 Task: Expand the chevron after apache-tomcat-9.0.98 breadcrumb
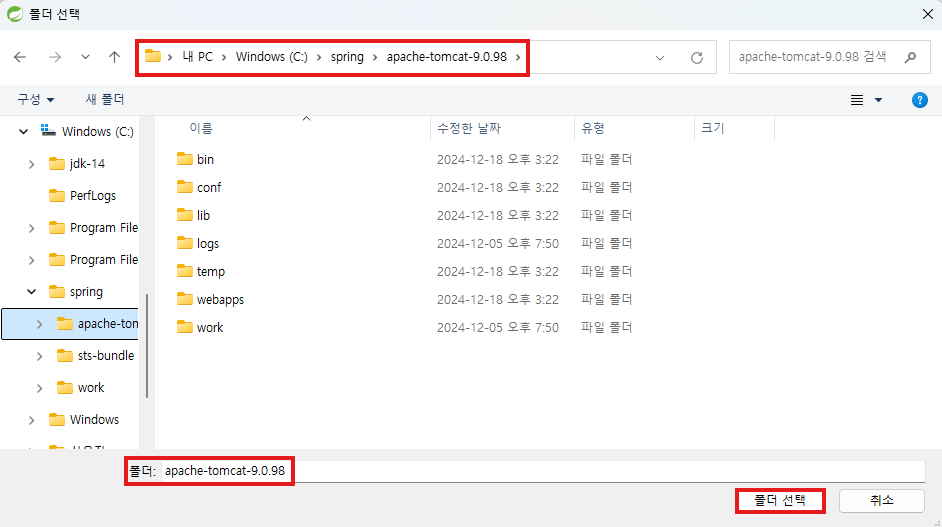pyautogui.click(x=518, y=57)
